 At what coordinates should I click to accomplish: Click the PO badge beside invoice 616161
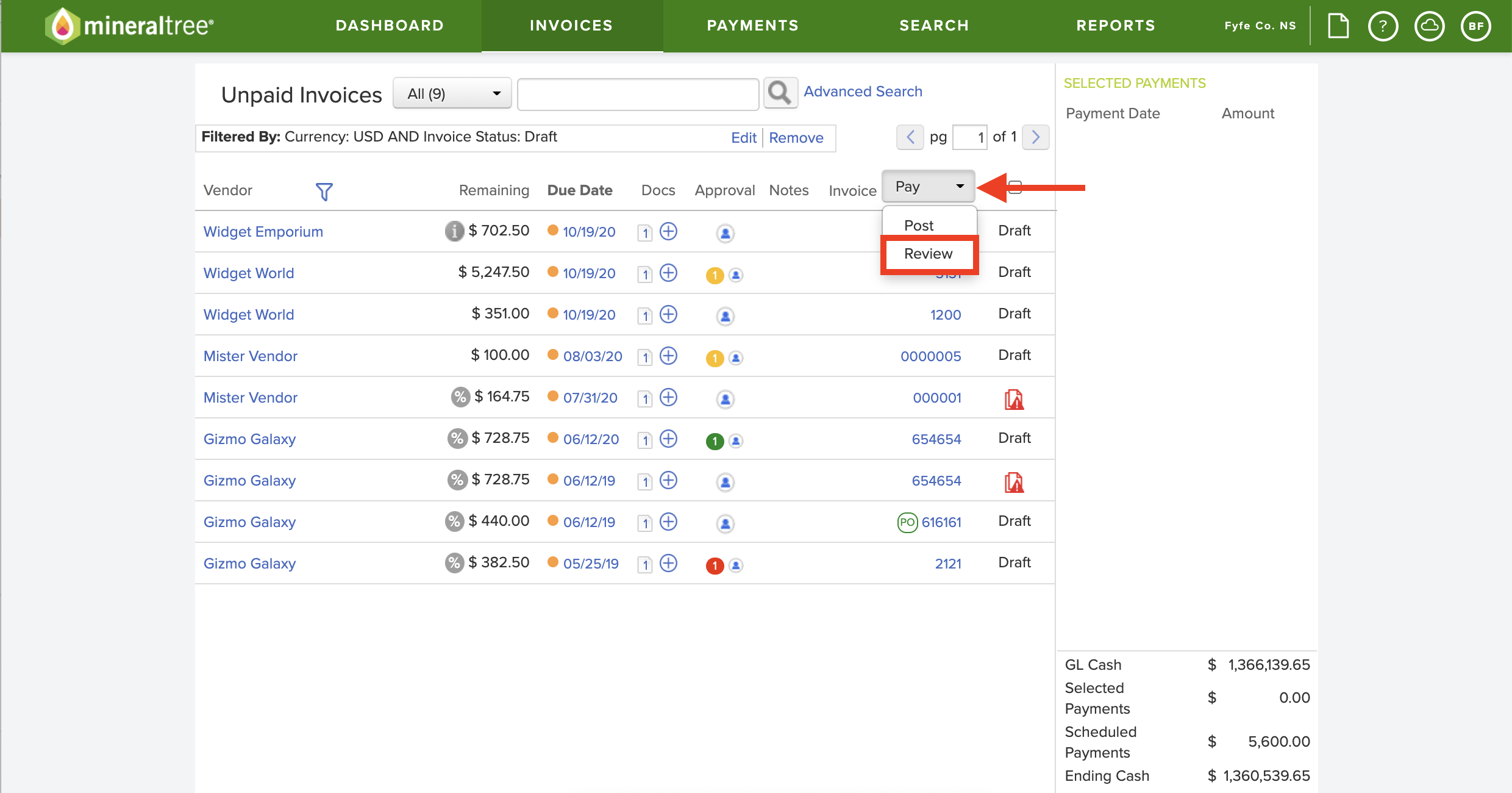coord(907,522)
